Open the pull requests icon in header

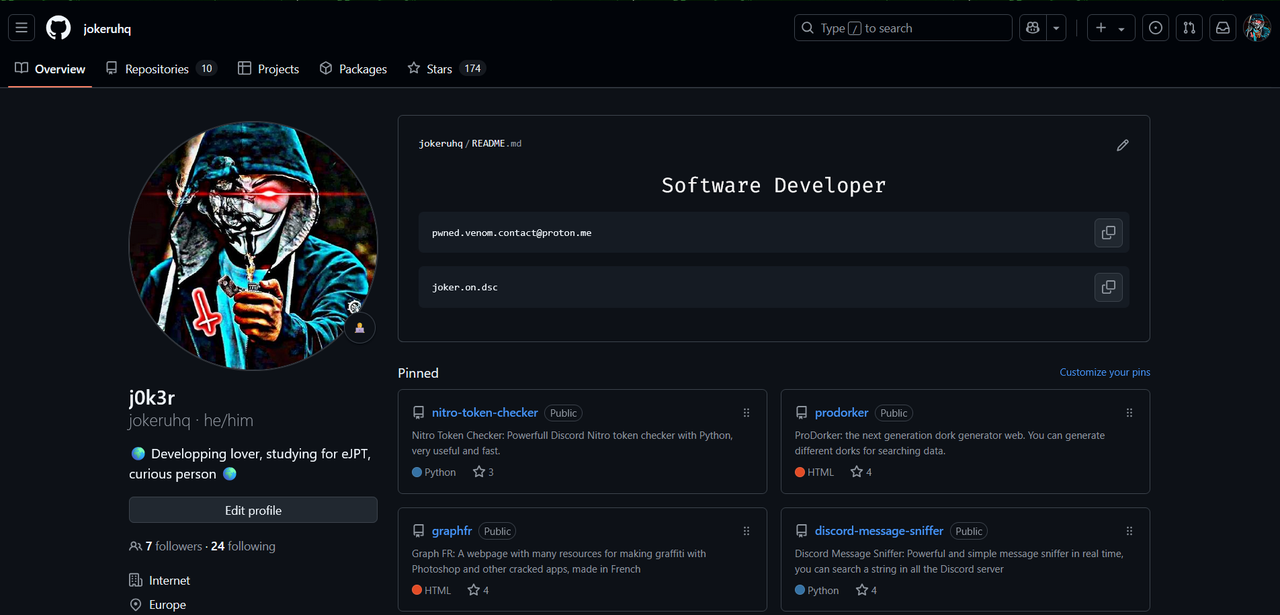point(1189,28)
